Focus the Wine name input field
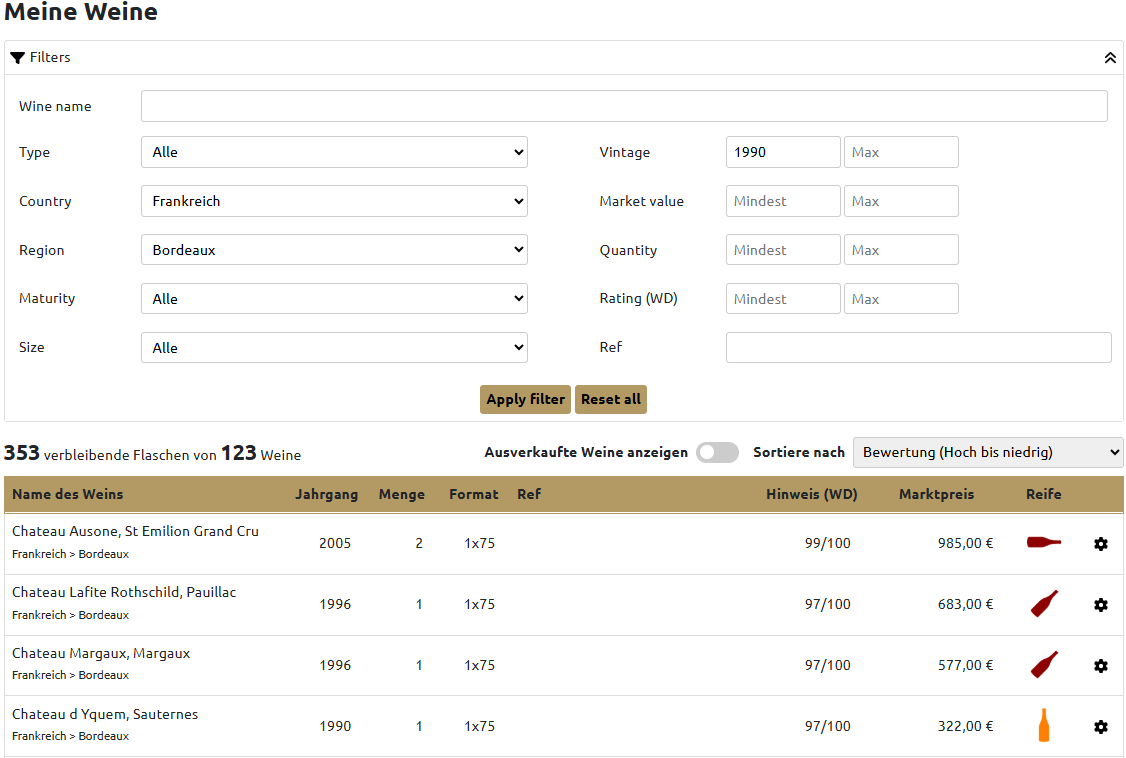 tap(624, 106)
